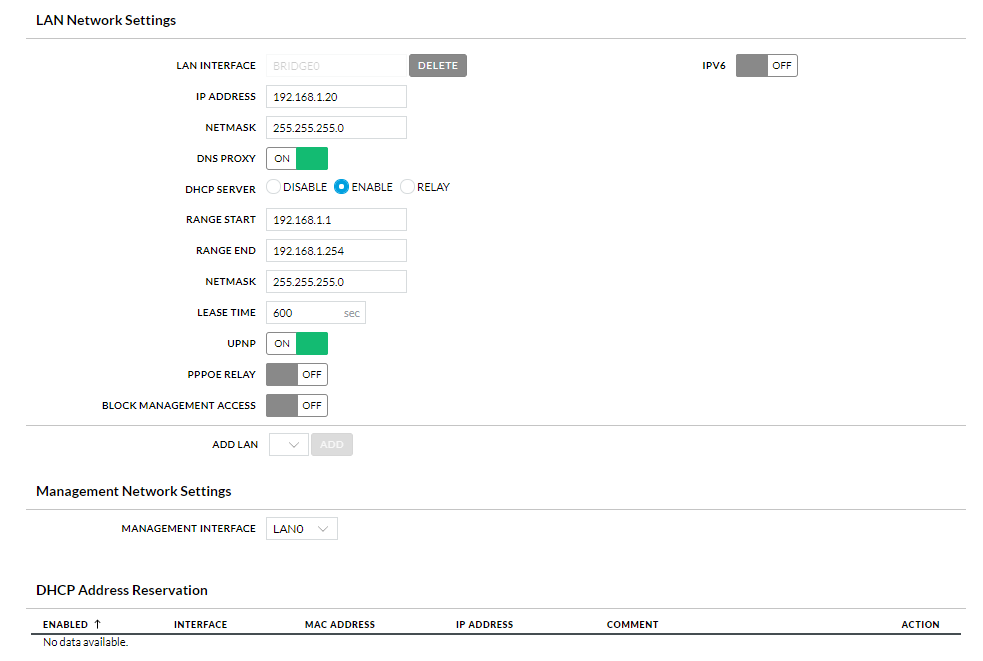The image size is (983, 661).
Task: Sort by the Comment column header
Action: tap(632, 625)
